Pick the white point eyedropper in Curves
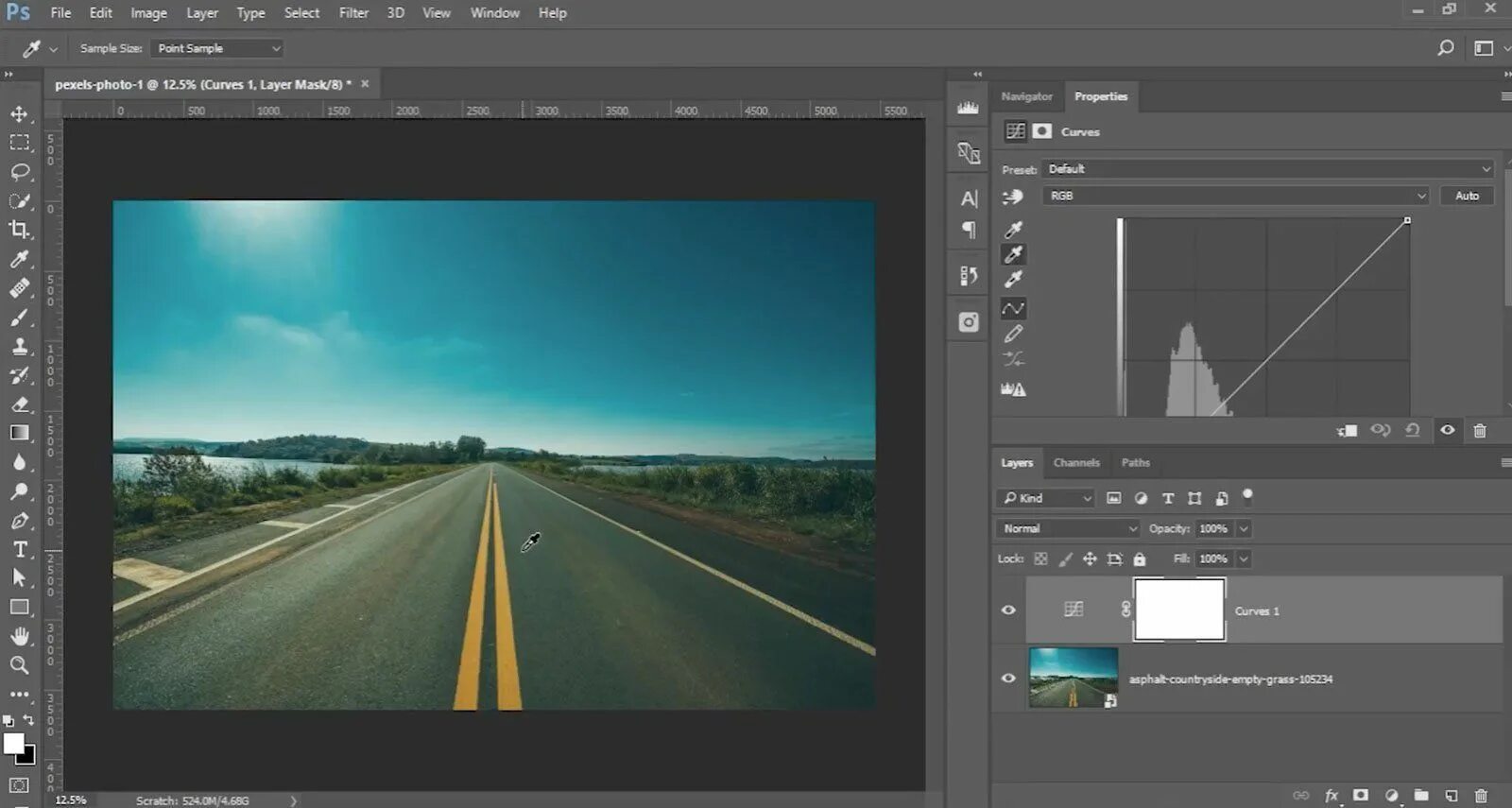The image size is (1512, 808). coord(1013,279)
